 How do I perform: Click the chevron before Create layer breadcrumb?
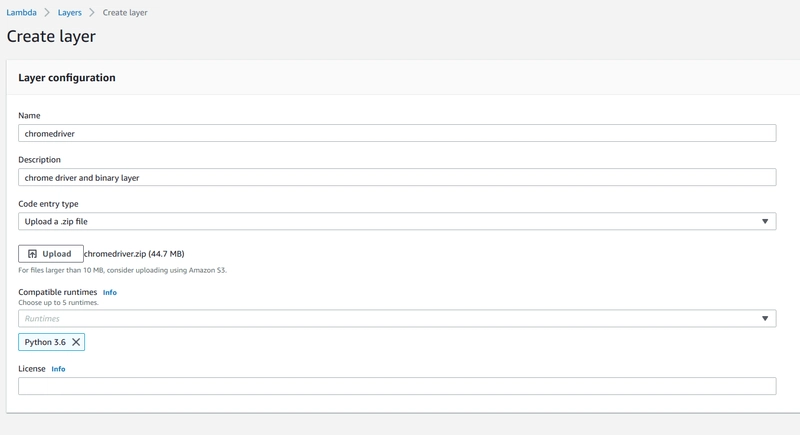coord(92,13)
